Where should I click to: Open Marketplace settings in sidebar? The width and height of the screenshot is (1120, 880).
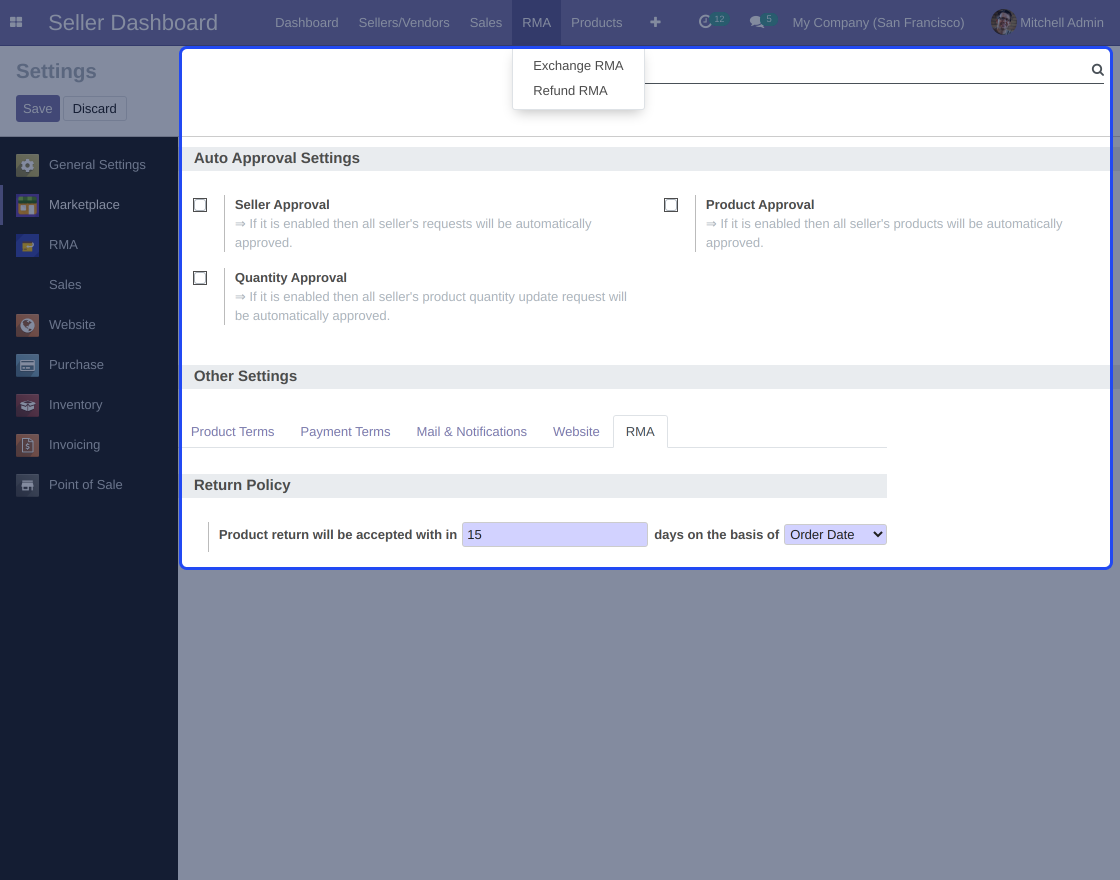click(89, 205)
